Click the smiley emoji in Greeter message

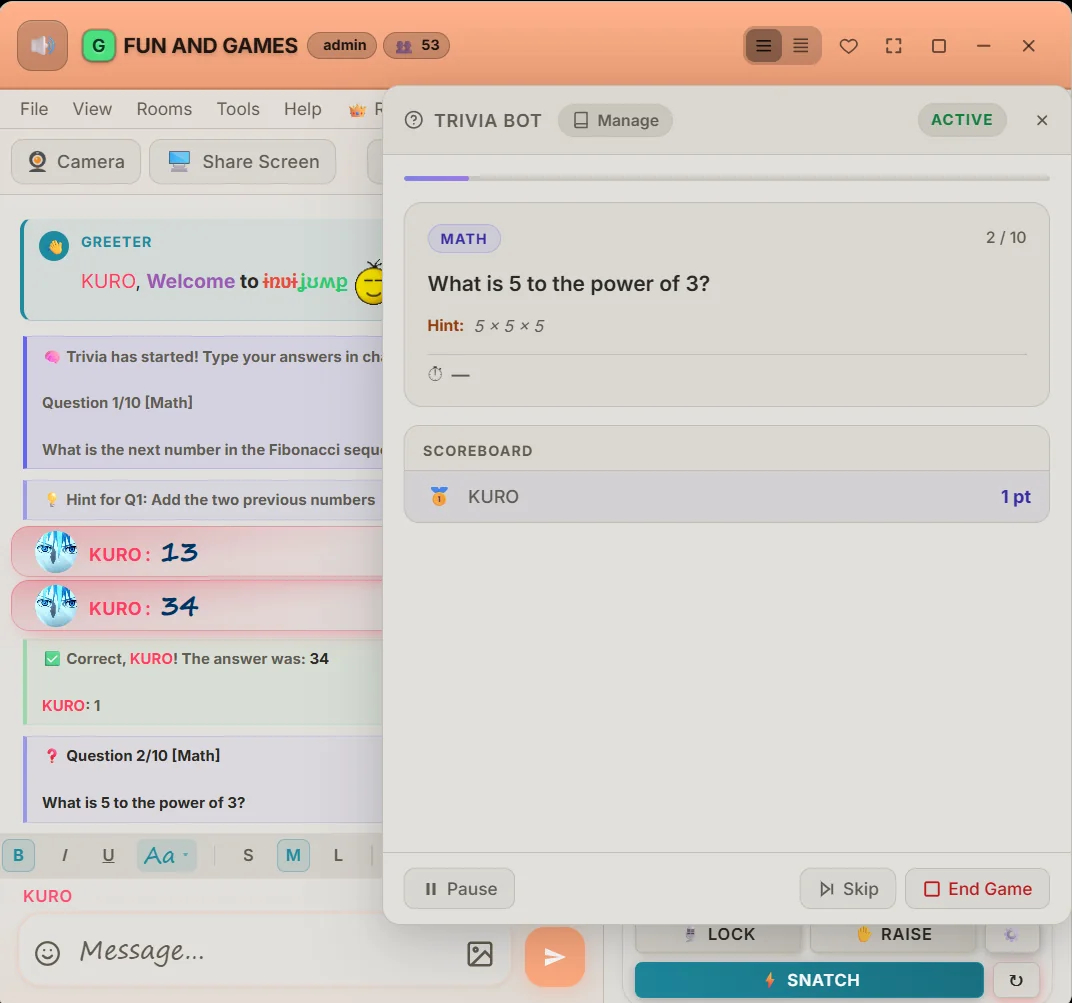(x=370, y=282)
